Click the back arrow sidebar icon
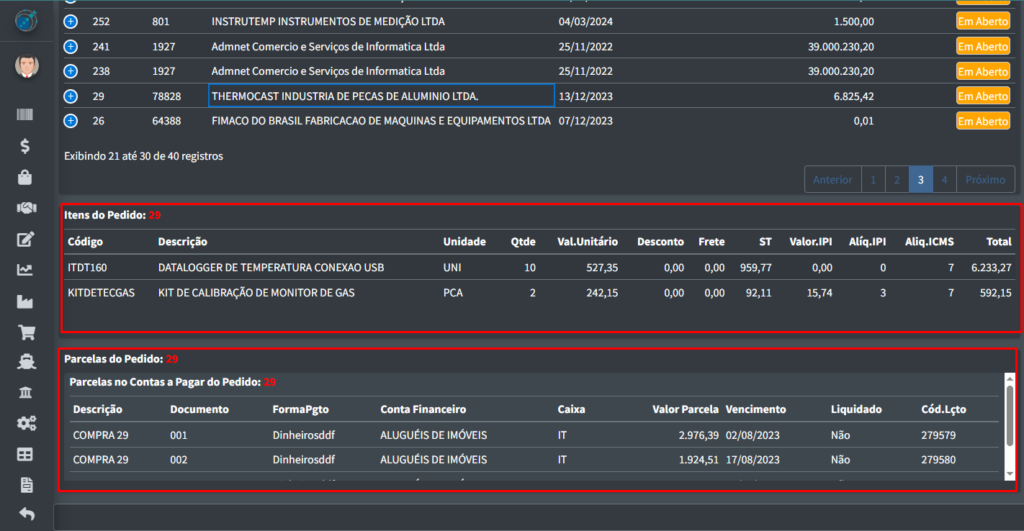The image size is (1024, 531). click(x=26, y=514)
